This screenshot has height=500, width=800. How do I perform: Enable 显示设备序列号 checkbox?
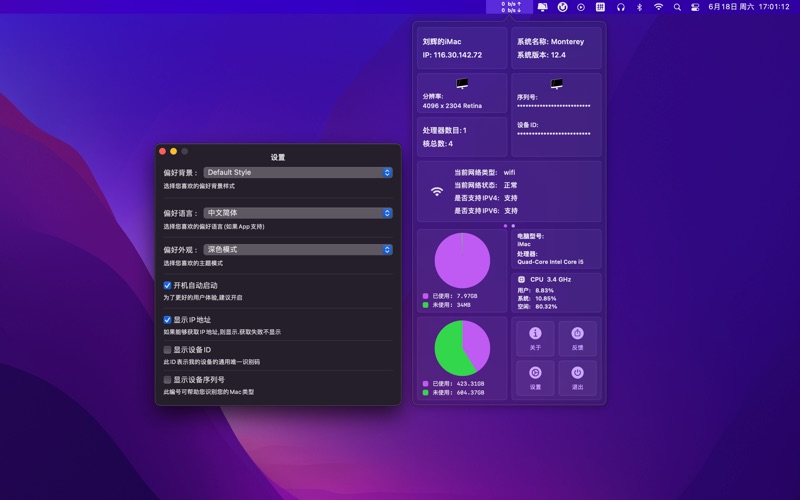coord(167,380)
